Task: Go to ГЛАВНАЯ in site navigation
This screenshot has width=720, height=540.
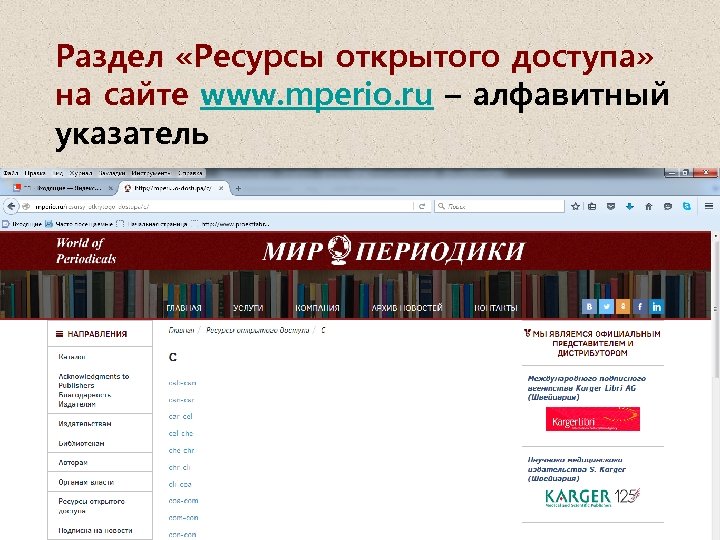Action: [184, 308]
